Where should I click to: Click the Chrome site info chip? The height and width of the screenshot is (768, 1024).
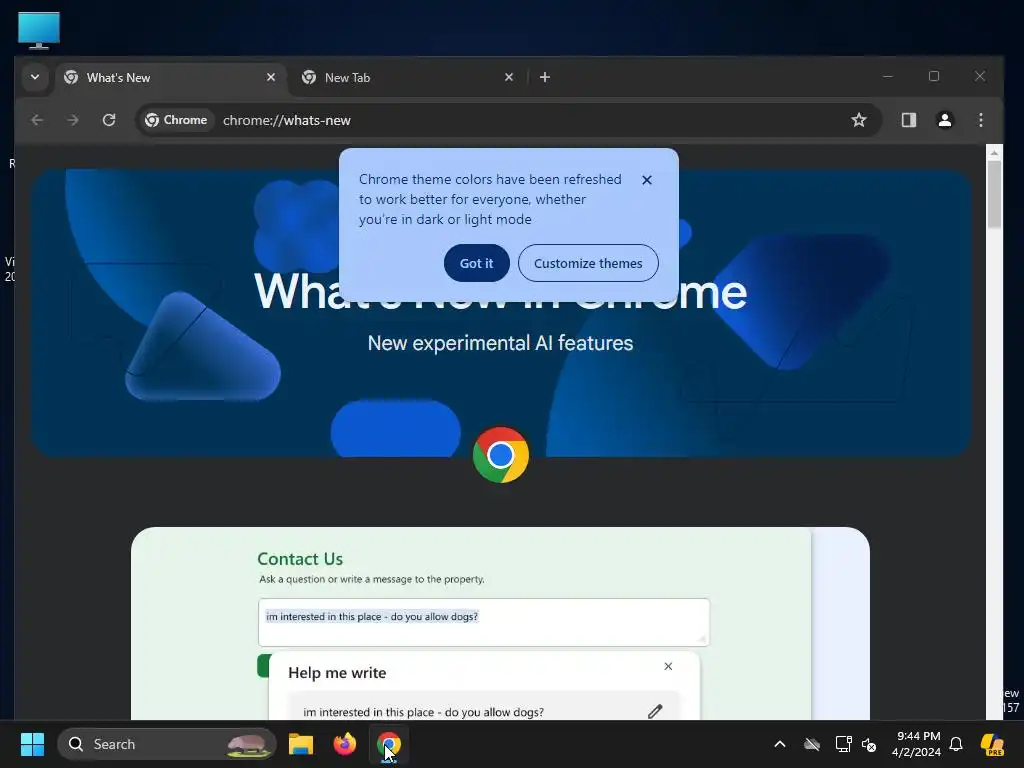(x=176, y=120)
